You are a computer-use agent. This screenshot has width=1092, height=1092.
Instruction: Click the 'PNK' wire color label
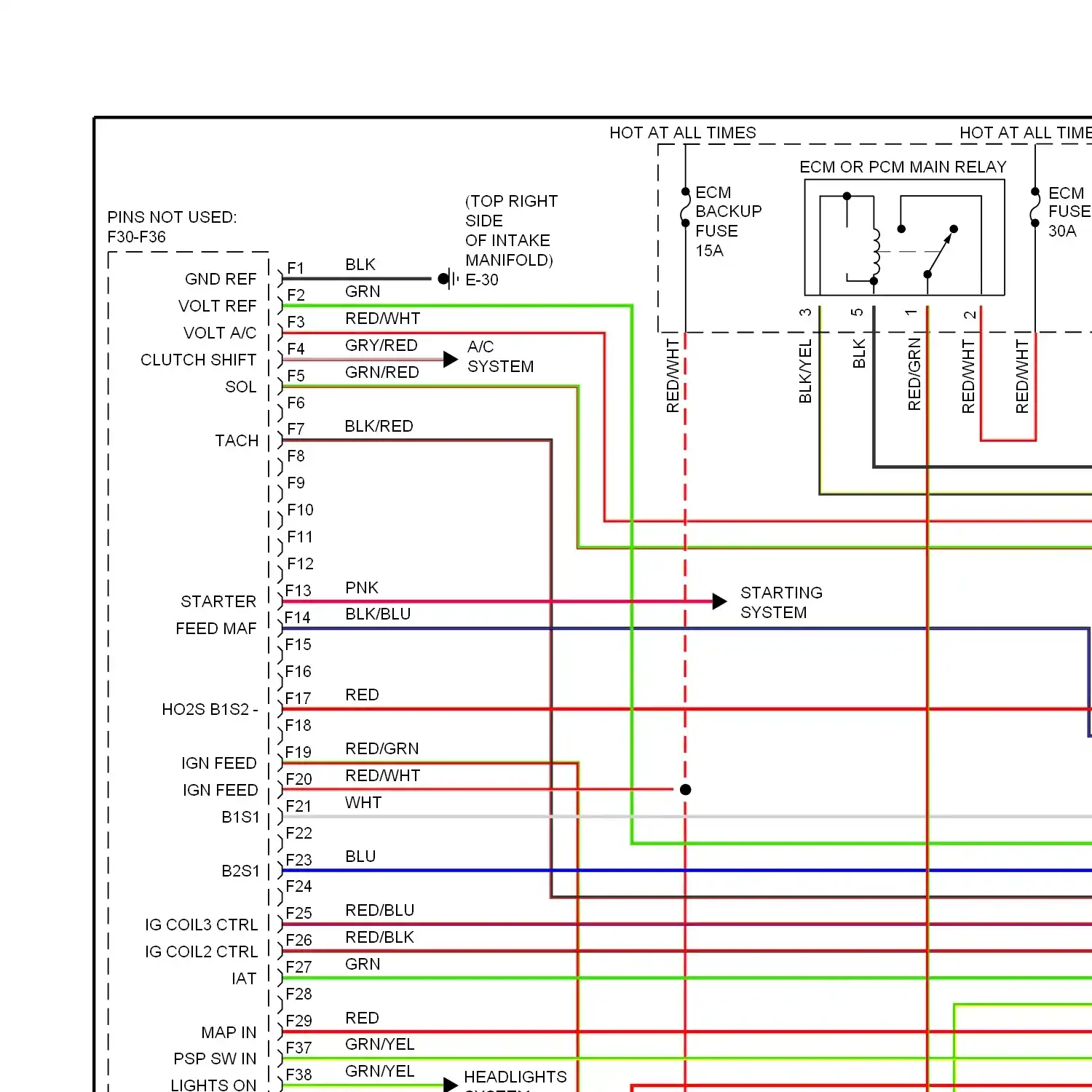point(362,587)
